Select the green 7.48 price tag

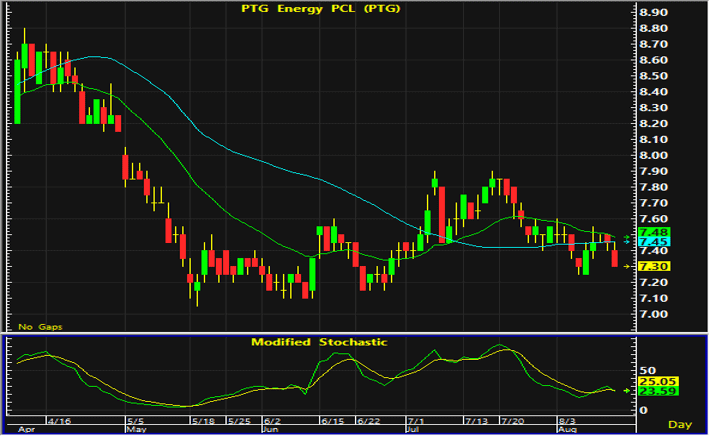click(x=654, y=233)
